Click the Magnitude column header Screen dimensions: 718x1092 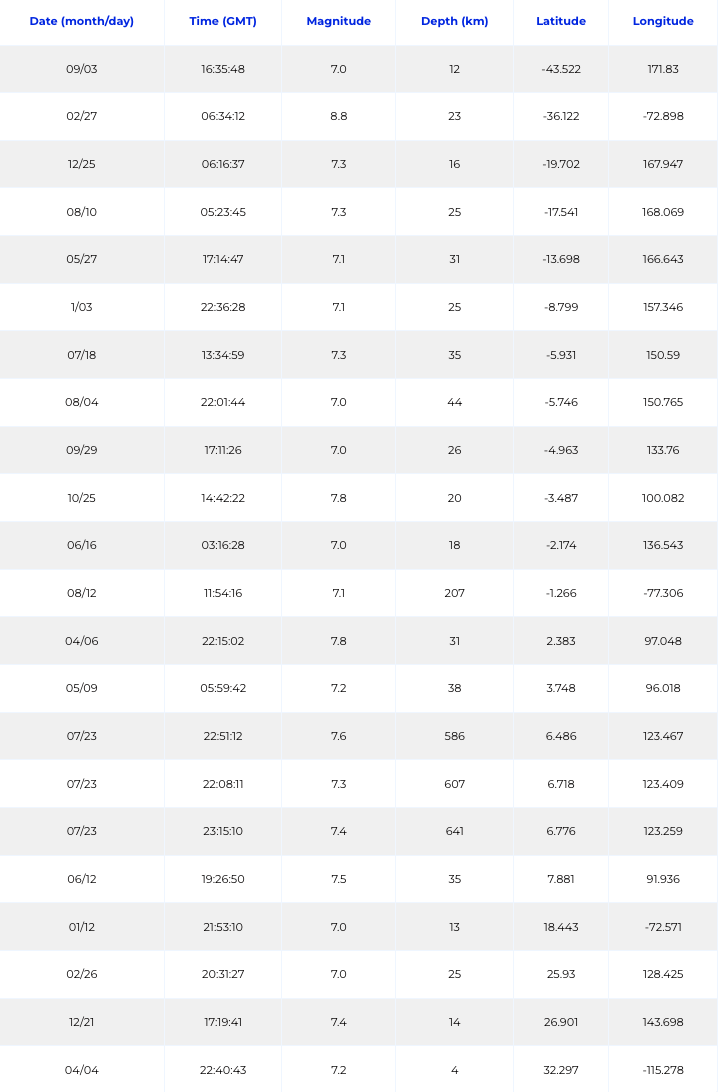click(338, 21)
